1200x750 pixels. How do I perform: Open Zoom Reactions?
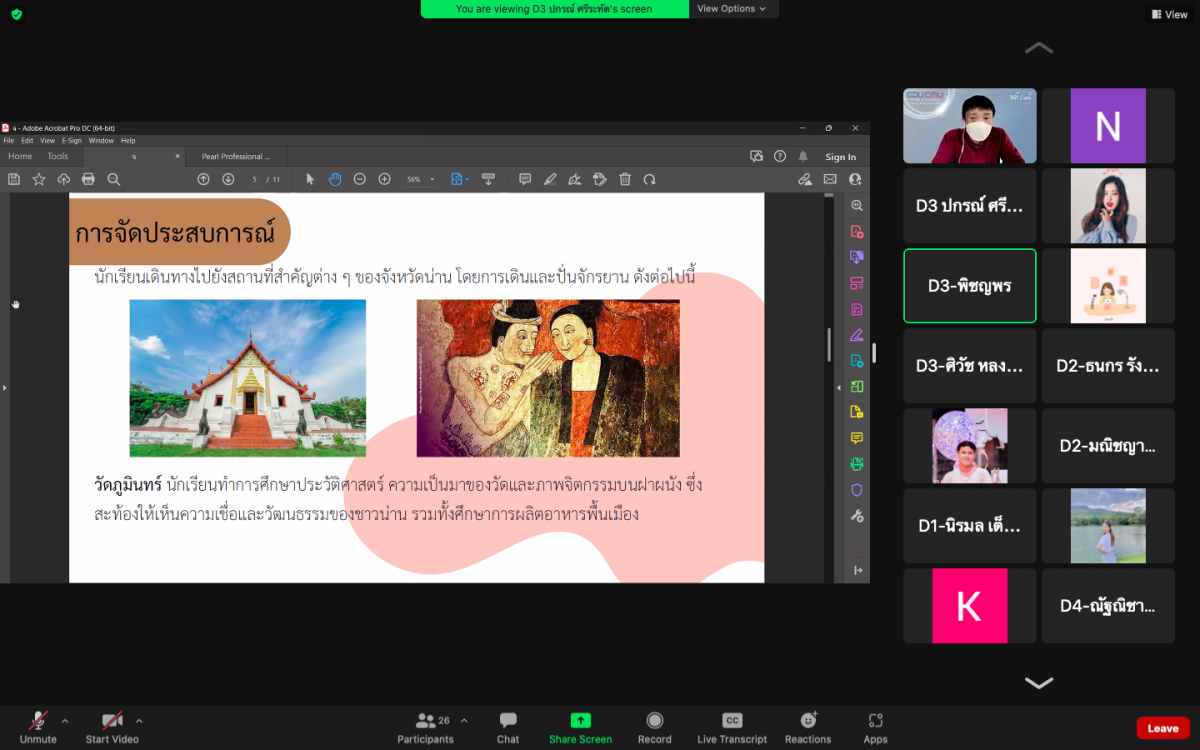(808, 728)
